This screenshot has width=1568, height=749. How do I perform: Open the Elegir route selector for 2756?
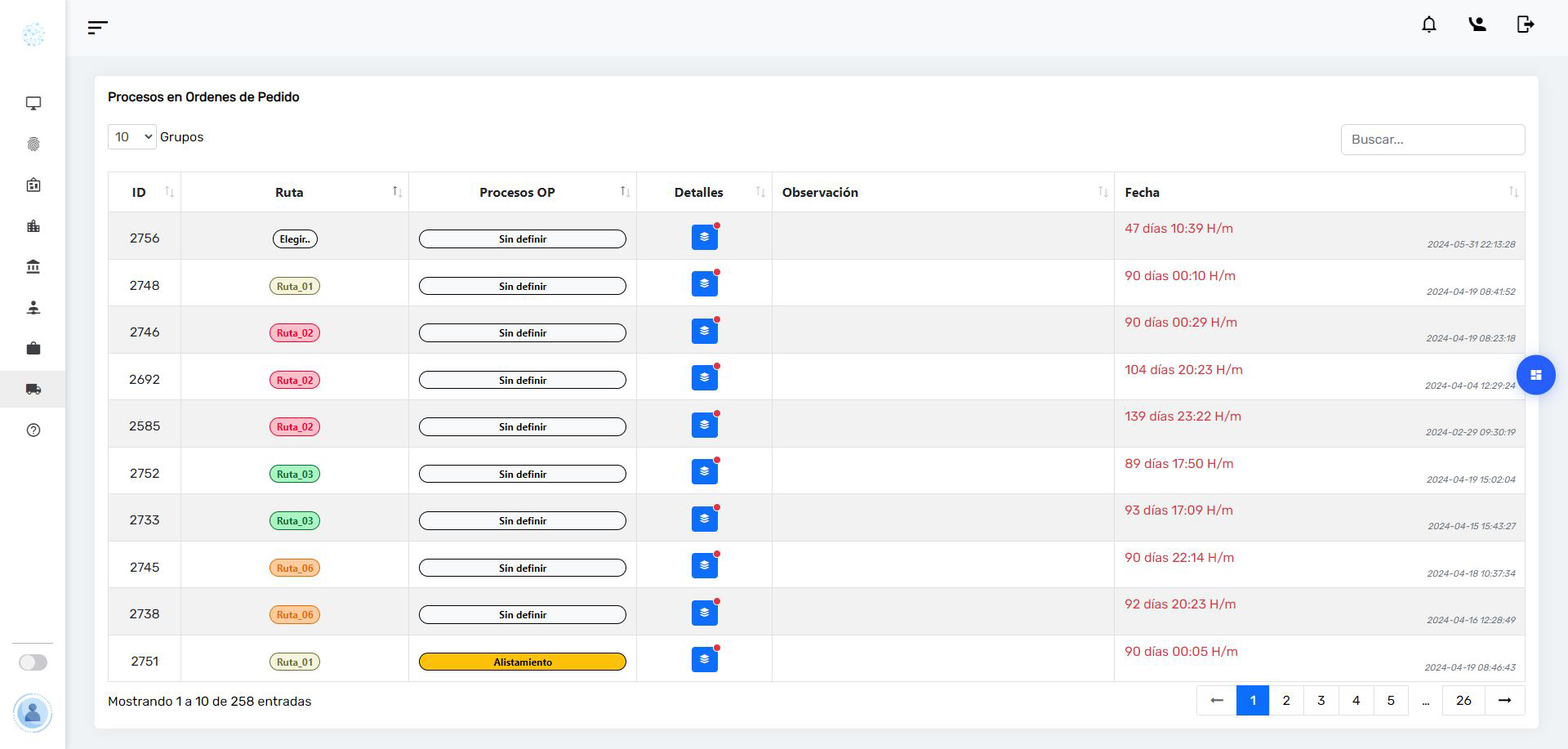[x=295, y=239]
